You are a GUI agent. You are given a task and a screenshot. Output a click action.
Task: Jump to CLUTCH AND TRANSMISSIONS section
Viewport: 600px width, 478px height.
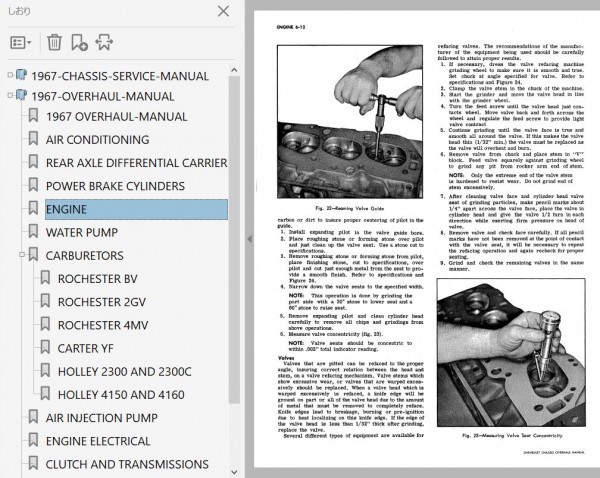[127, 464]
